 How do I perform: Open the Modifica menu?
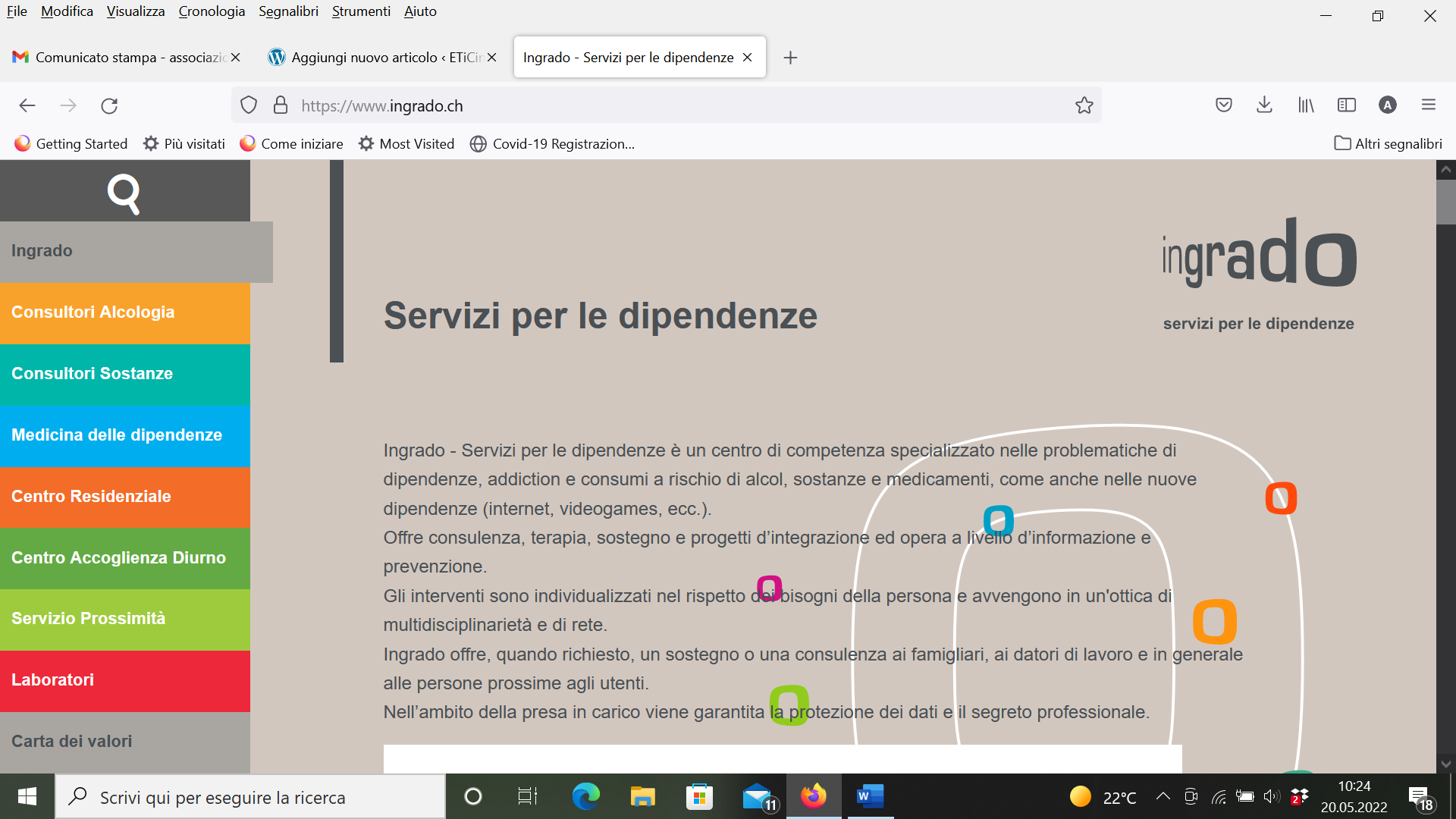[67, 11]
